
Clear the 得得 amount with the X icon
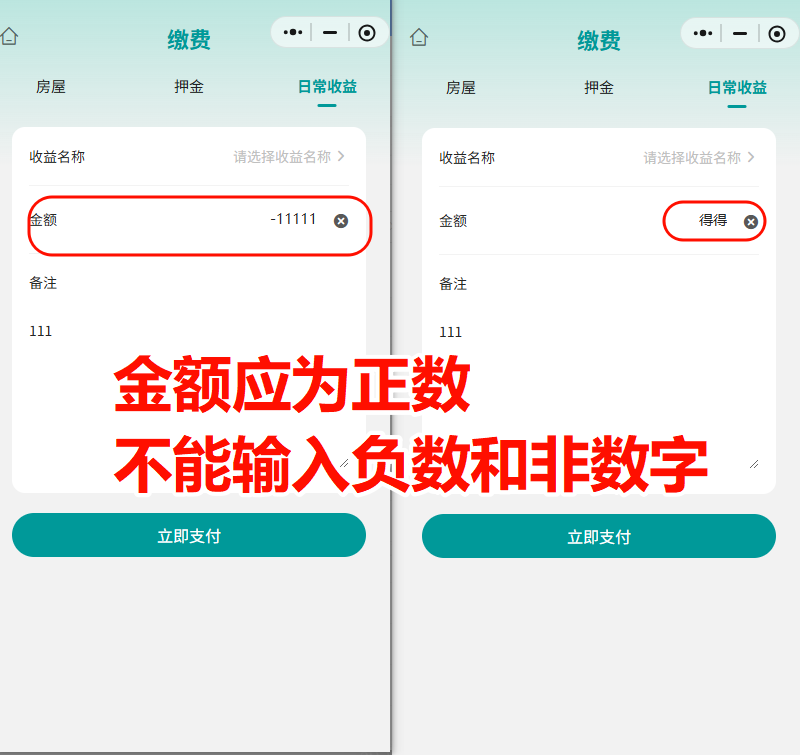751,222
